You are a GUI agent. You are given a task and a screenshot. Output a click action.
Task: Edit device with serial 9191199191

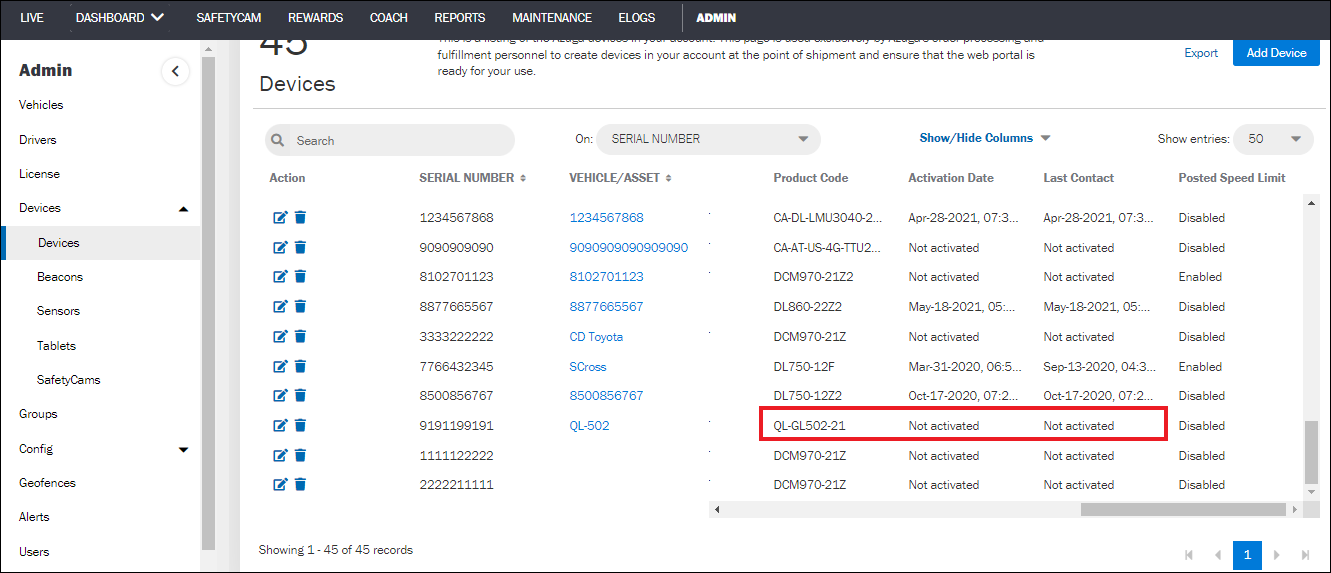click(x=281, y=425)
